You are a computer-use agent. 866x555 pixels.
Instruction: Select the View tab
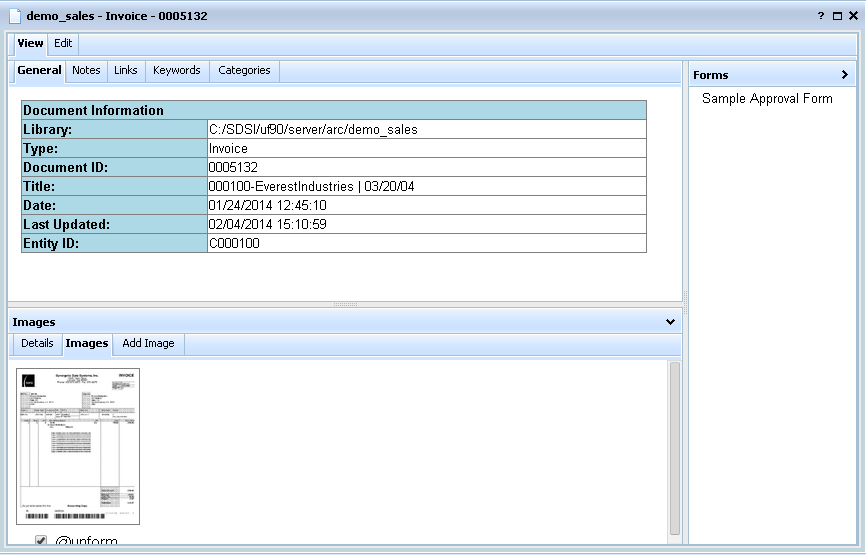(x=30, y=43)
